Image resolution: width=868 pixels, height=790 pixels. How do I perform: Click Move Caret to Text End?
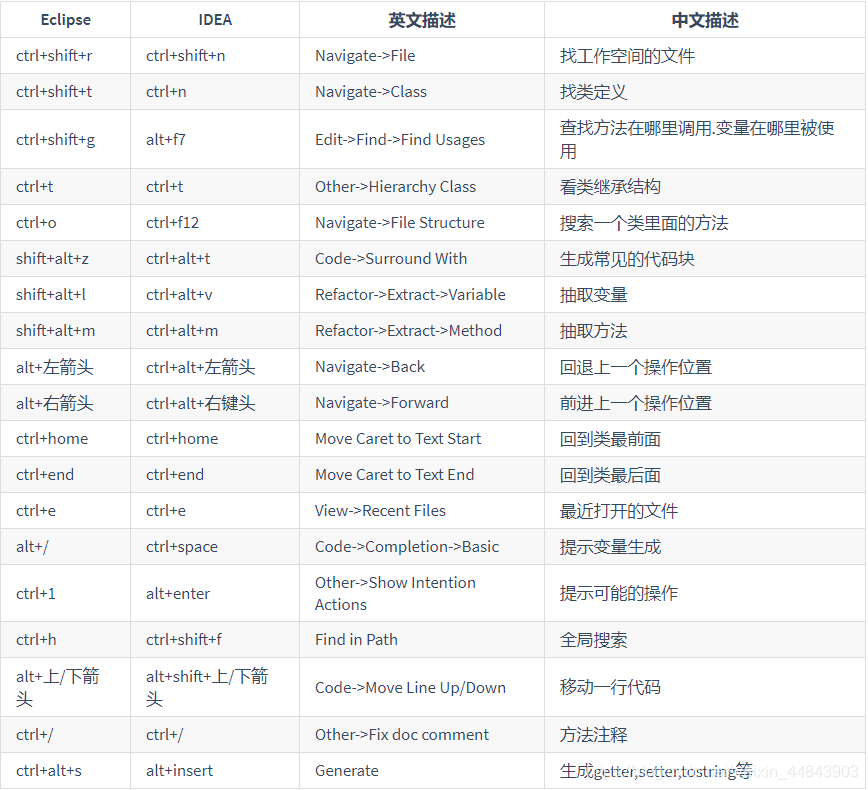(394, 474)
